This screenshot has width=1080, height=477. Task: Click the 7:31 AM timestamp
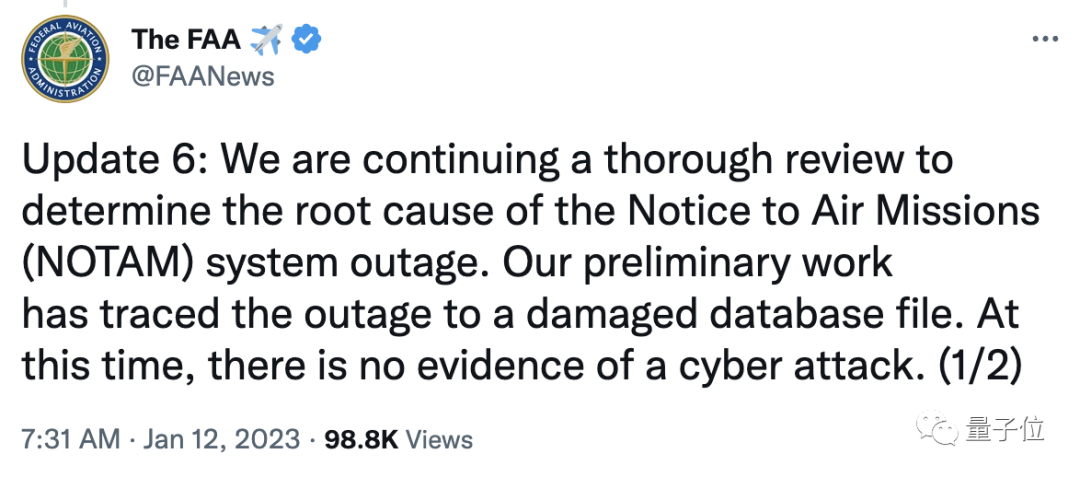pos(71,439)
